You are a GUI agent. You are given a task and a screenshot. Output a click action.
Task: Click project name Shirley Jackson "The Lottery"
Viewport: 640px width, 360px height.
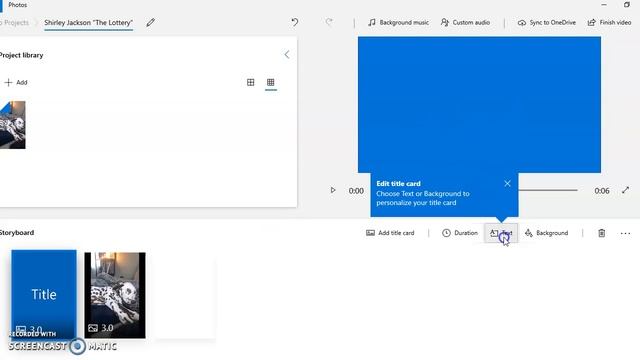[x=89, y=22]
